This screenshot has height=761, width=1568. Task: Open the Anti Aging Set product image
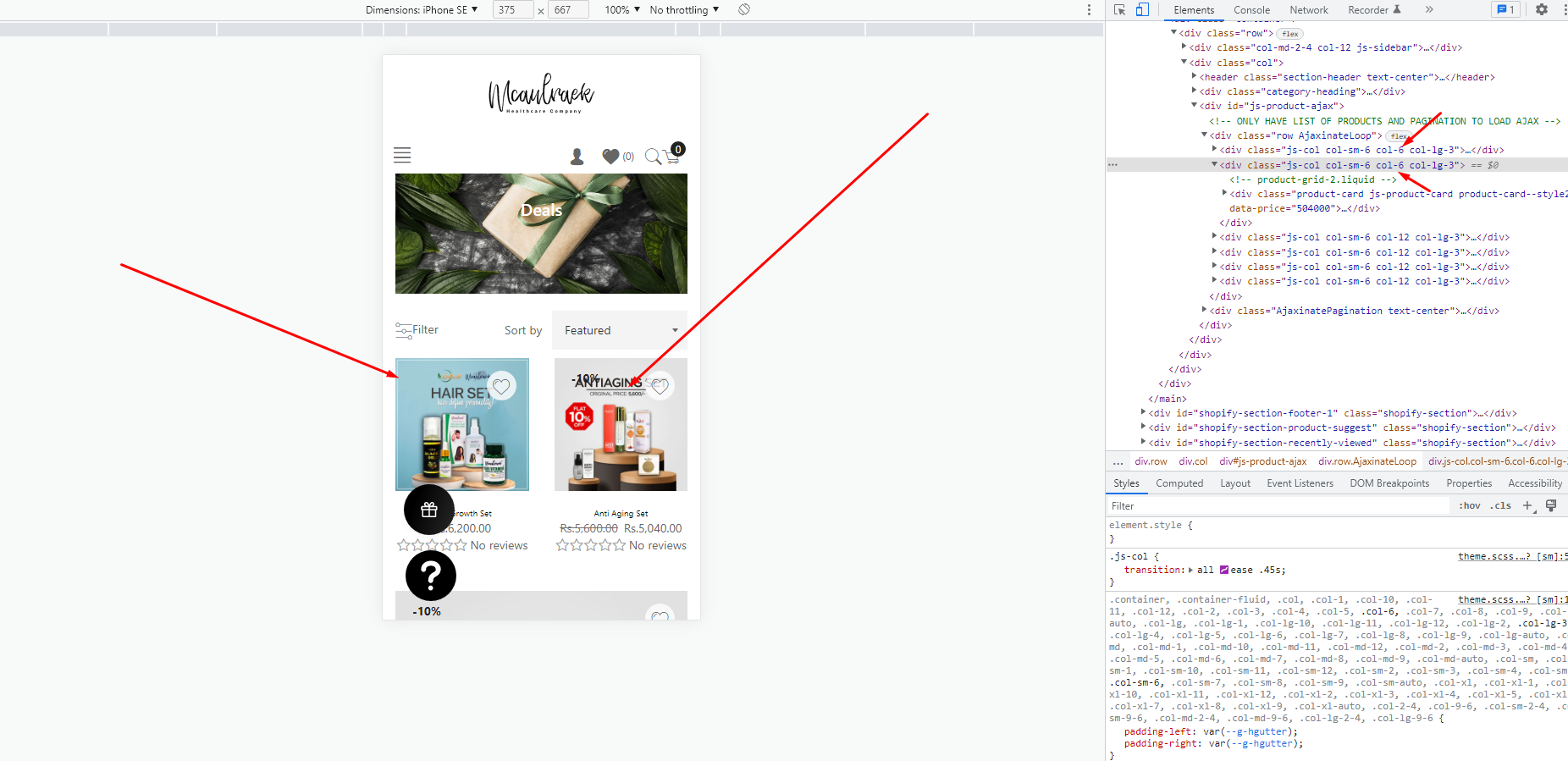[x=621, y=424]
